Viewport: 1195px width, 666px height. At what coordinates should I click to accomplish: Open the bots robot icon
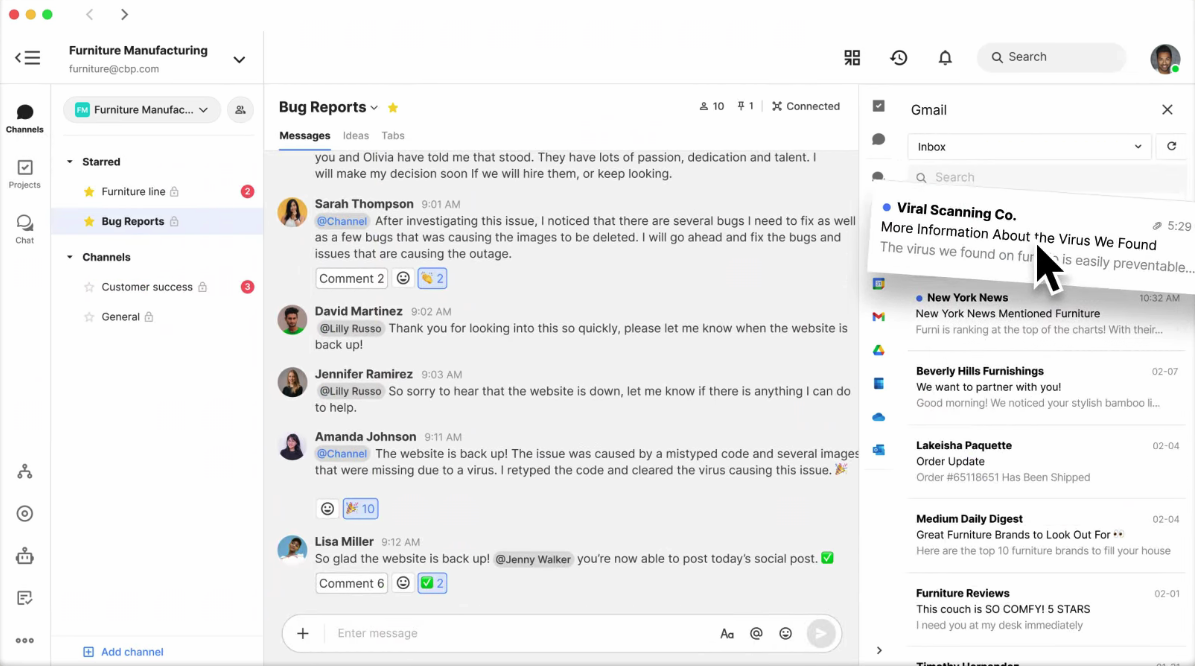24,556
